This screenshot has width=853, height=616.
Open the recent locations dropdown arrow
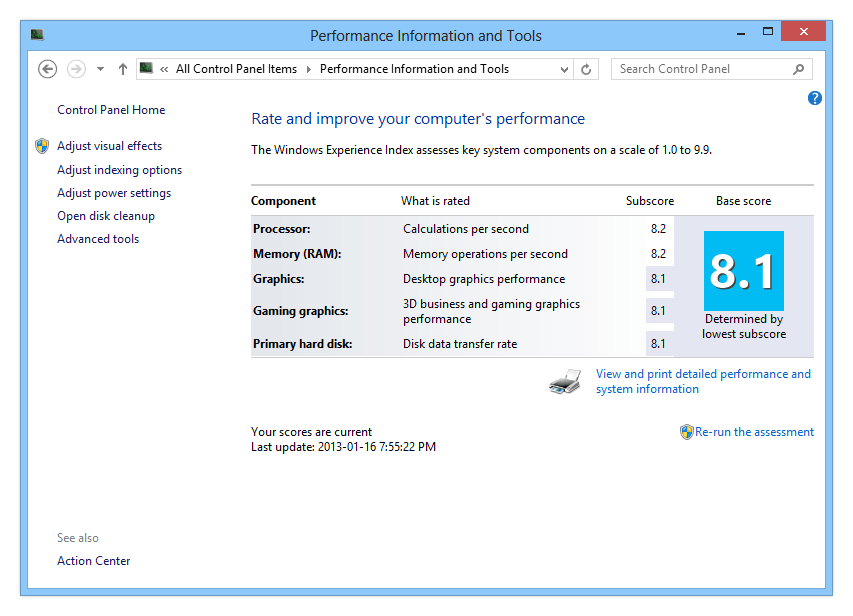point(100,69)
